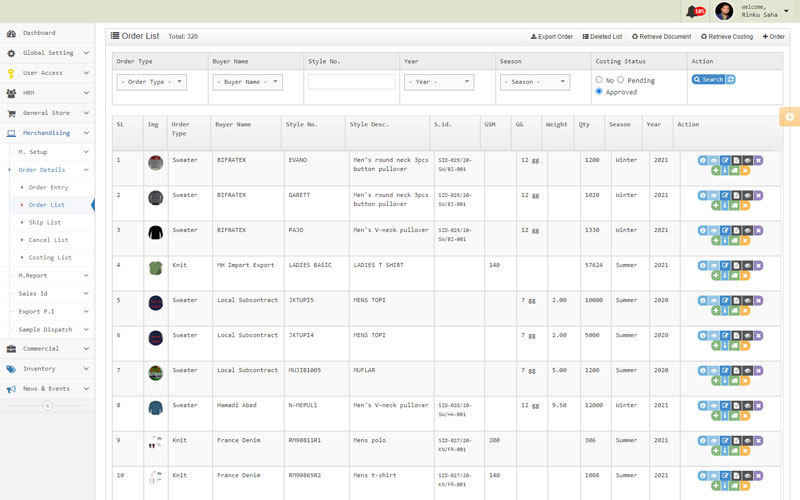Open user menu arrow beside Rinku Saha
Viewport: 800px width, 500px height.
coord(786,11)
